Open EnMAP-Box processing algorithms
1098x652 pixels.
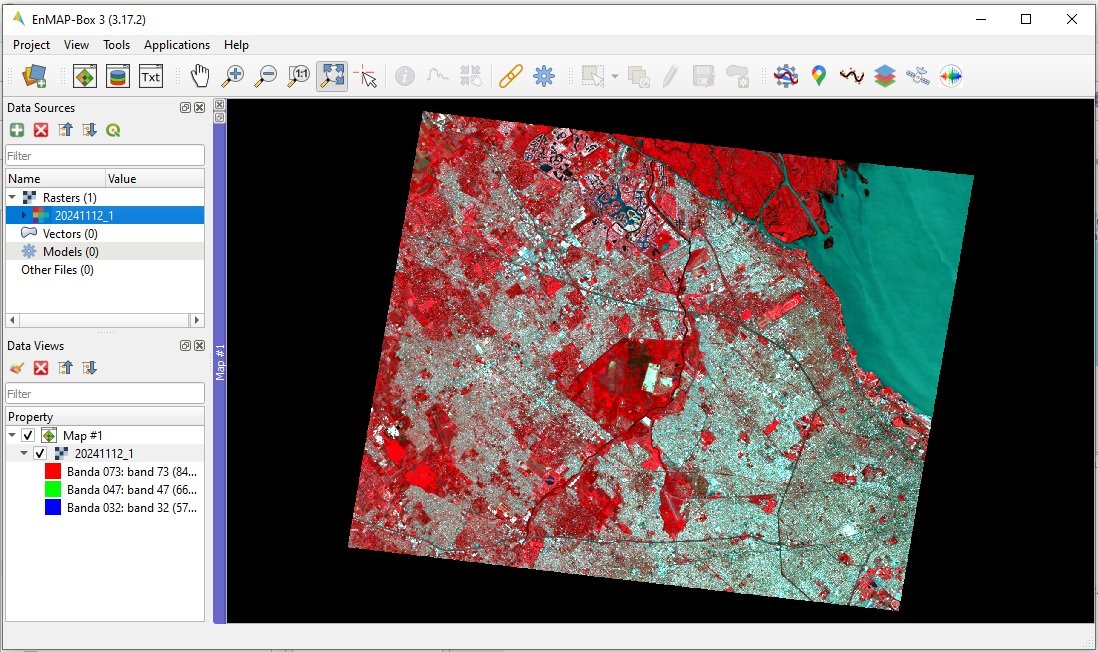786,76
